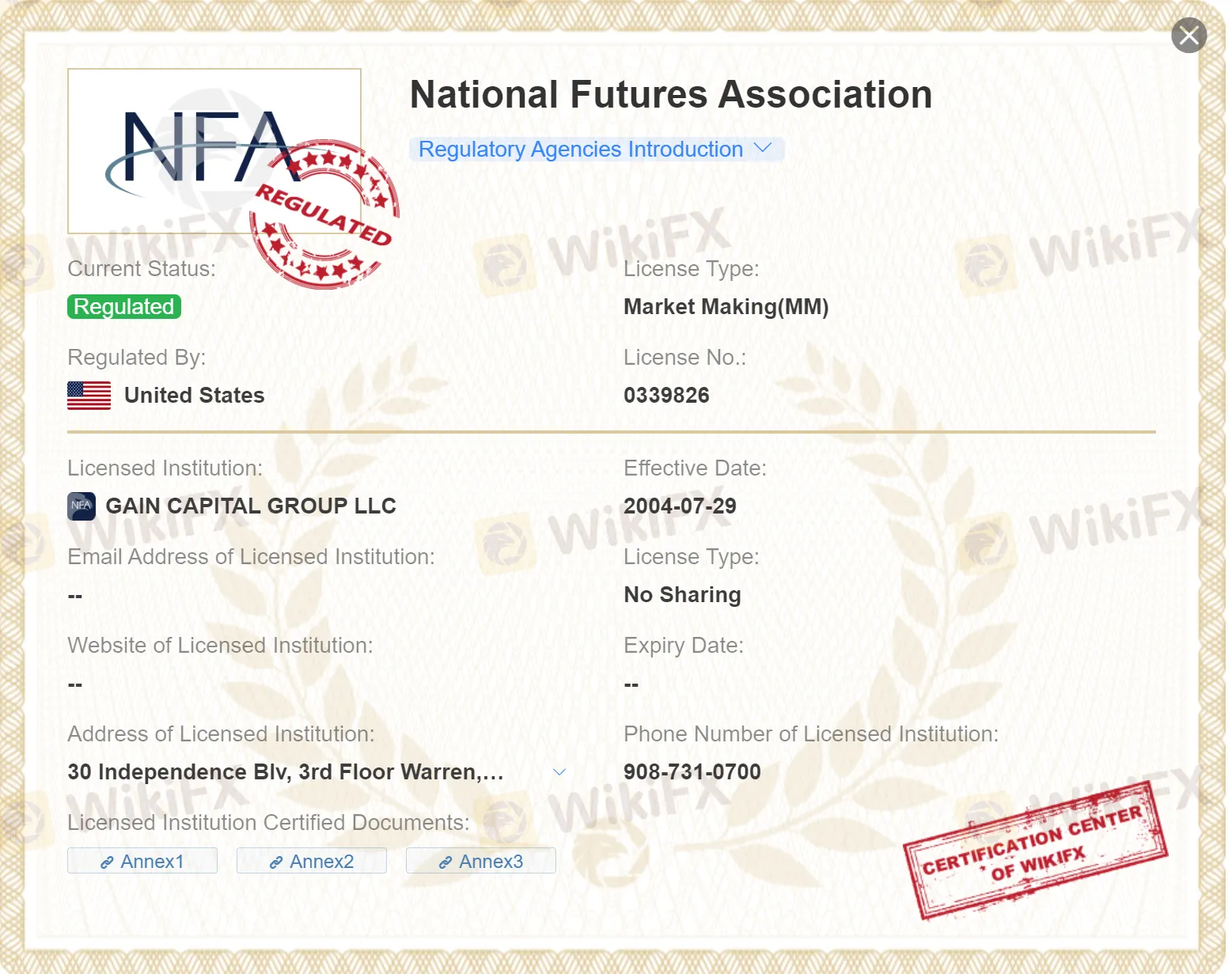Click the green Regulated status badge
This screenshot has height=974, width=1232.
tap(124, 307)
